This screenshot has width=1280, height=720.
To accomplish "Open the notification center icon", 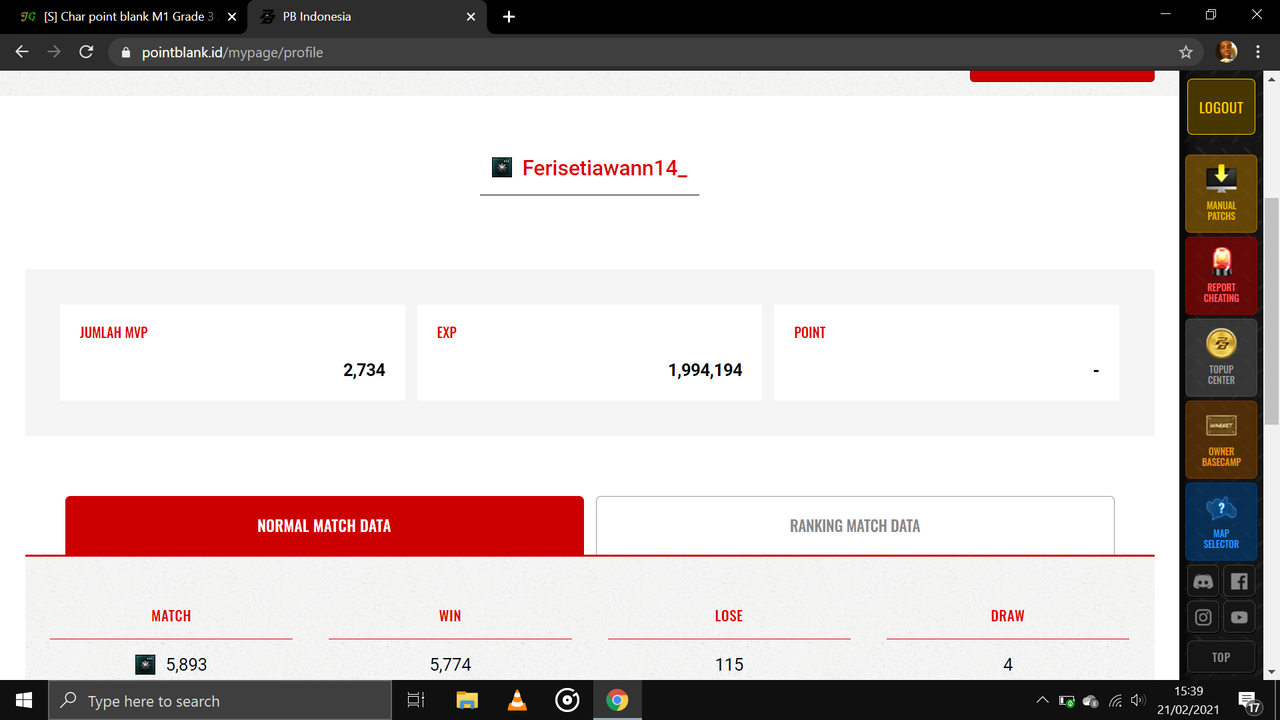I will [1249, 701].
